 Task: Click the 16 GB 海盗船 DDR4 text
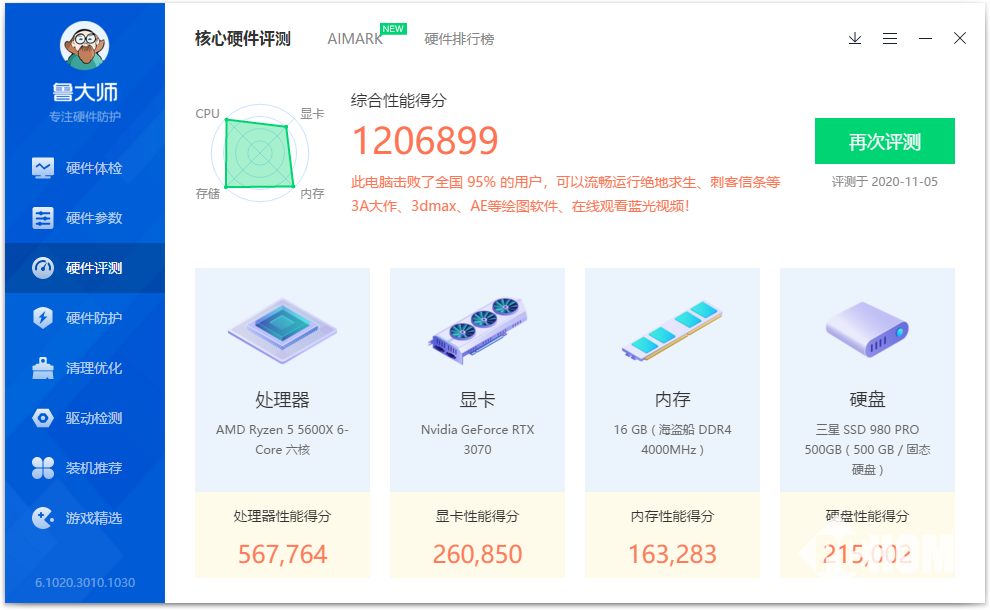[x=672, y=440]
